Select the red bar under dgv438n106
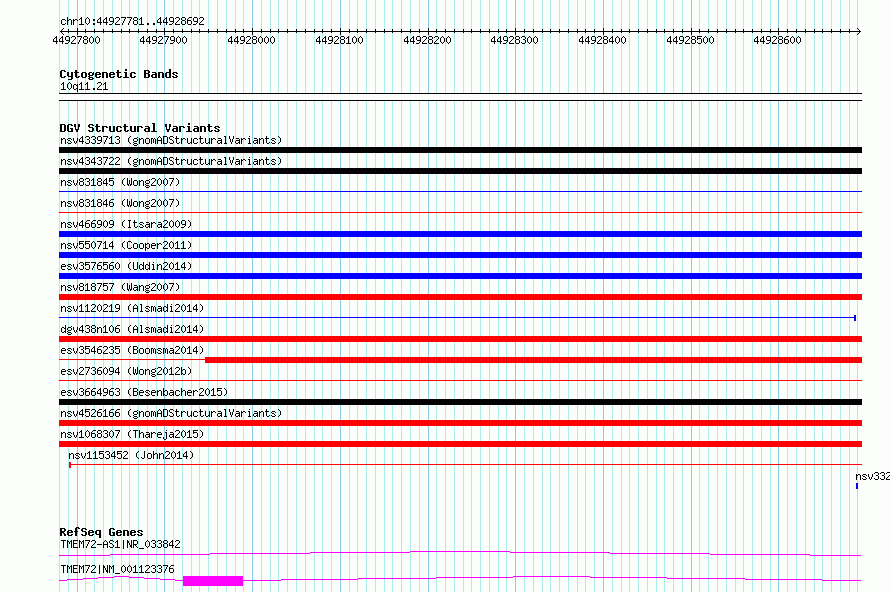The height and width of the screenshot is (592, 890). click(460, 339)
